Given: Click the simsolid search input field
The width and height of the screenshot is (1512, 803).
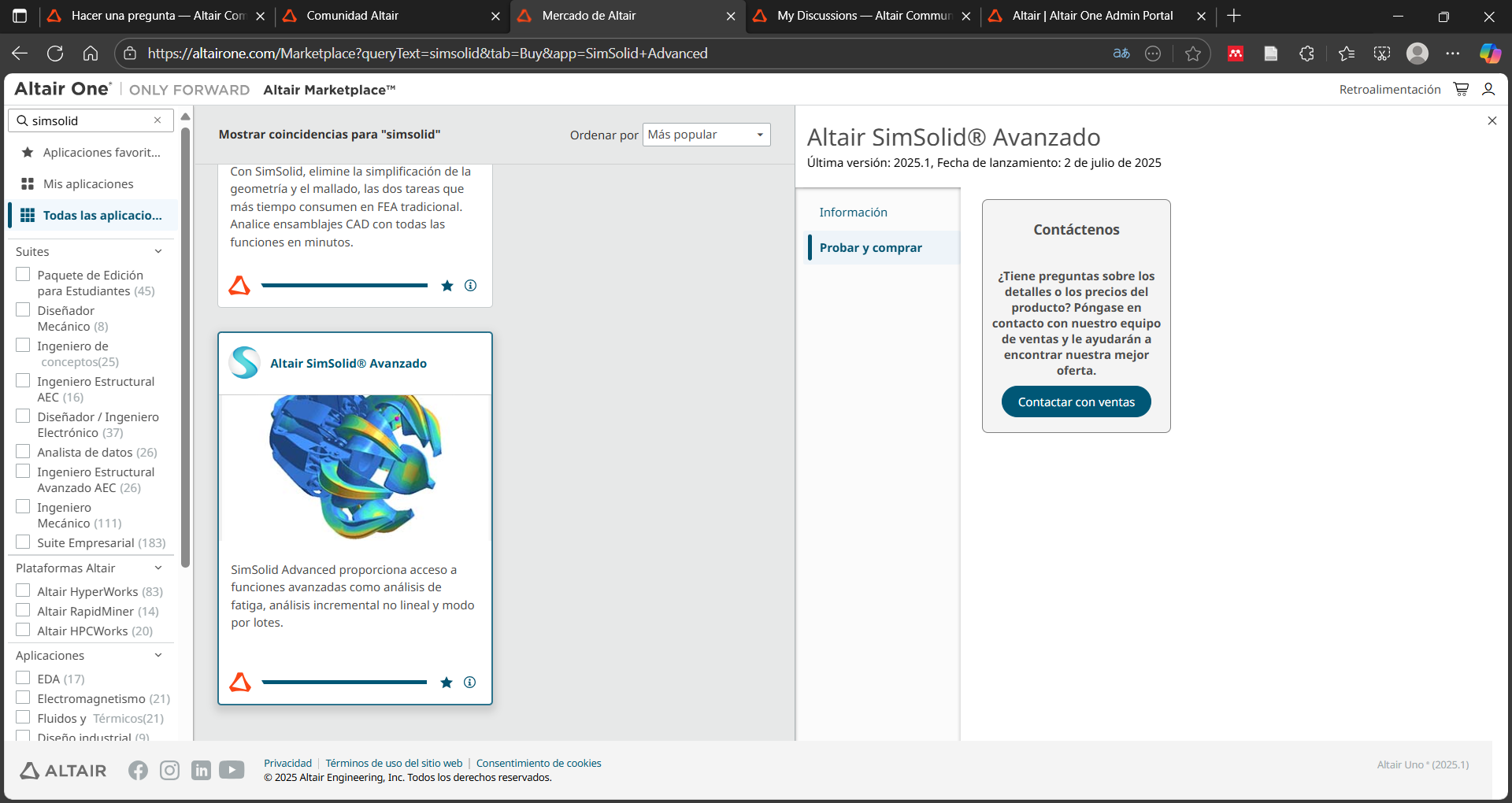Looking at the screenshot, I should click(x=90, y=120).
